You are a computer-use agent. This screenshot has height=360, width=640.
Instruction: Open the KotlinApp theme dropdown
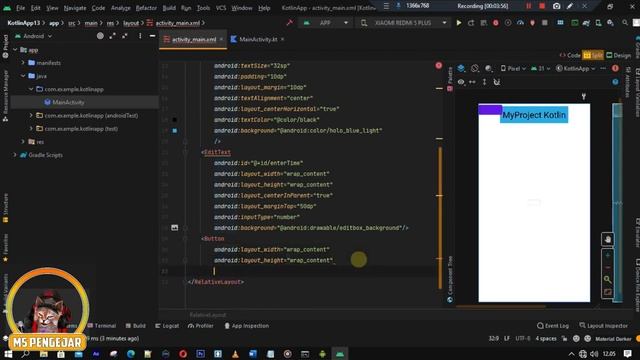tap(576, 69)
